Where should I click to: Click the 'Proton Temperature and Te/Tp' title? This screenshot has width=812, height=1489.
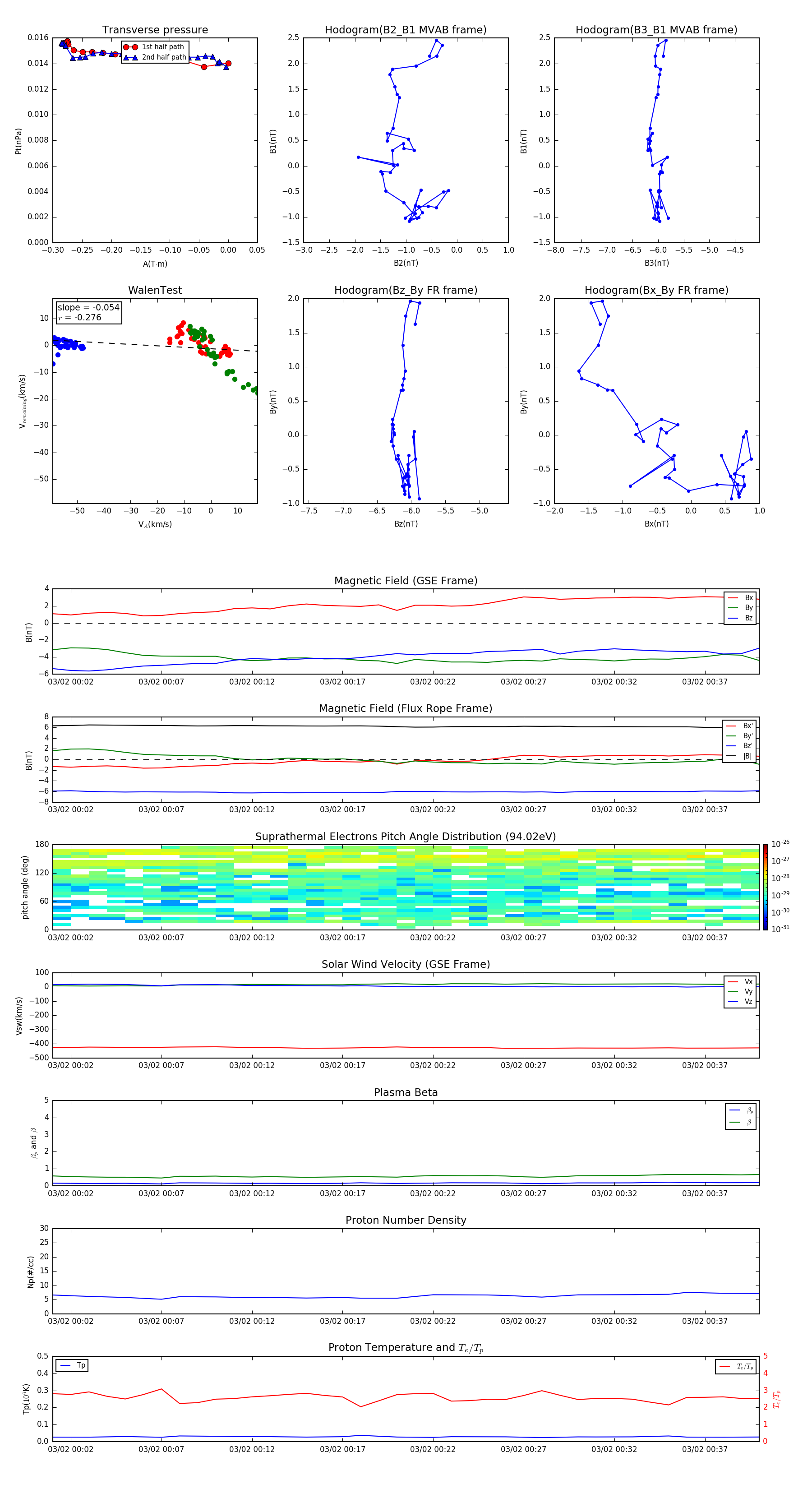coord(406,1348)
